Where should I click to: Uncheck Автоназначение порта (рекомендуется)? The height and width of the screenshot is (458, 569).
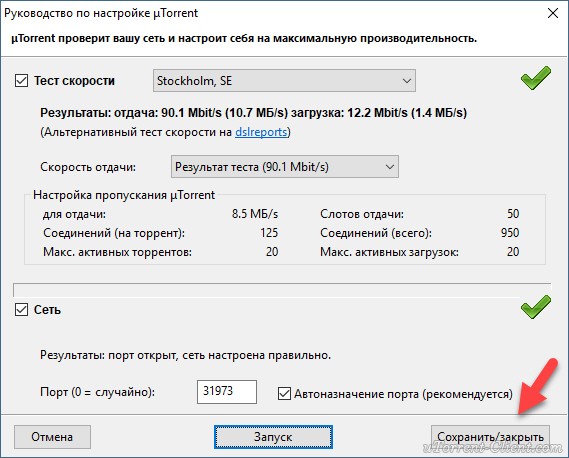(x=284, y=393)
